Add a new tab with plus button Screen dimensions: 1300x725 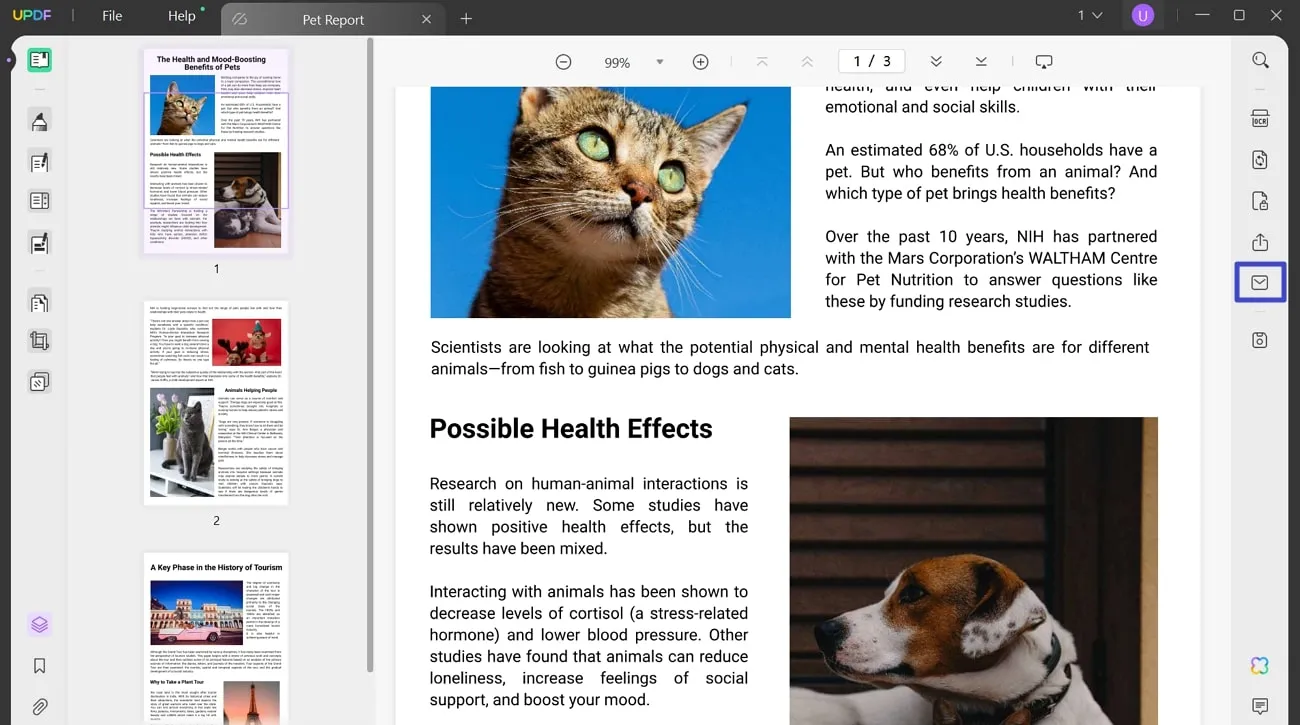(x=466, y=19)
